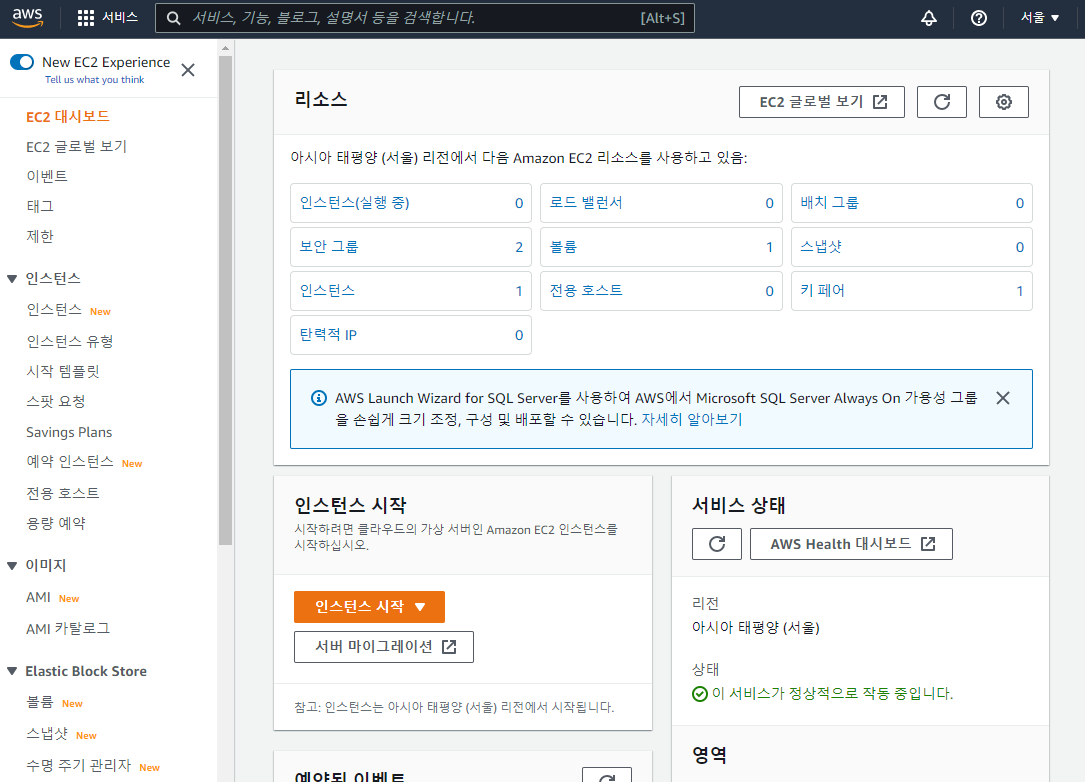Screen dimensions: 1085x782
Task: Follow the 자세히 알아보기 link
Action: [692, 419]
